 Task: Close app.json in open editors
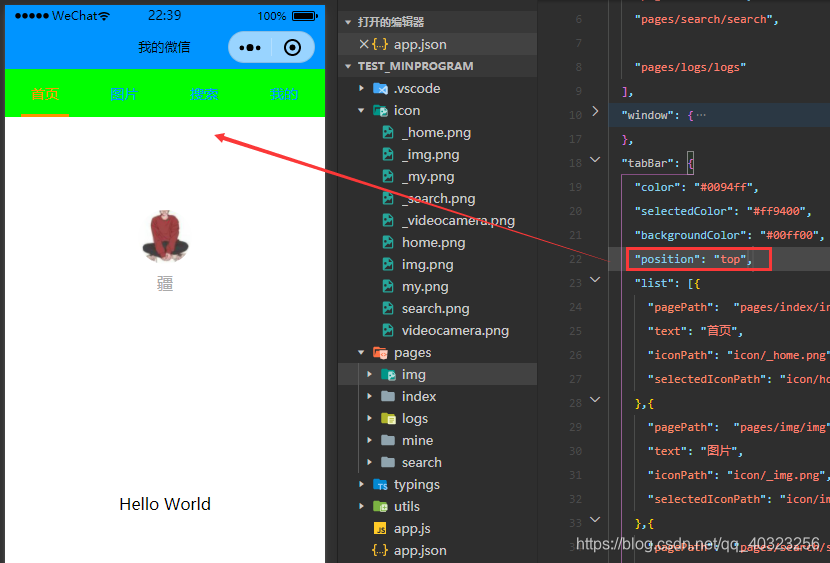tap(364, 44)
